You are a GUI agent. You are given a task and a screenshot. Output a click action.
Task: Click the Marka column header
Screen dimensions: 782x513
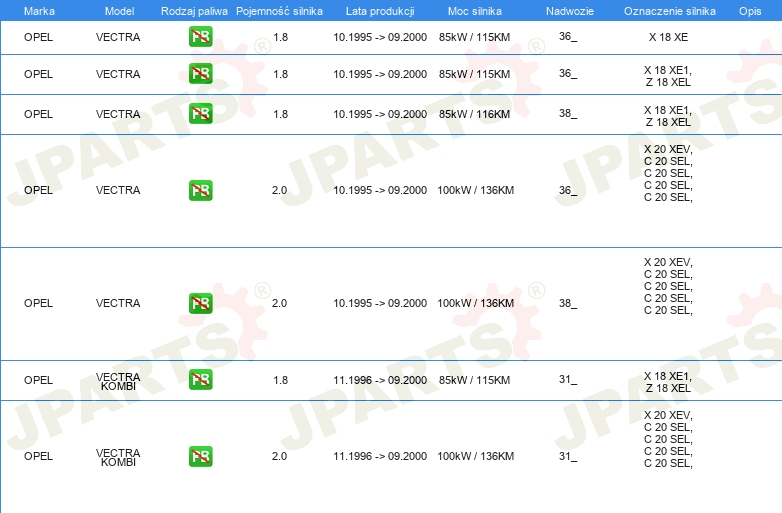[39, 11]
